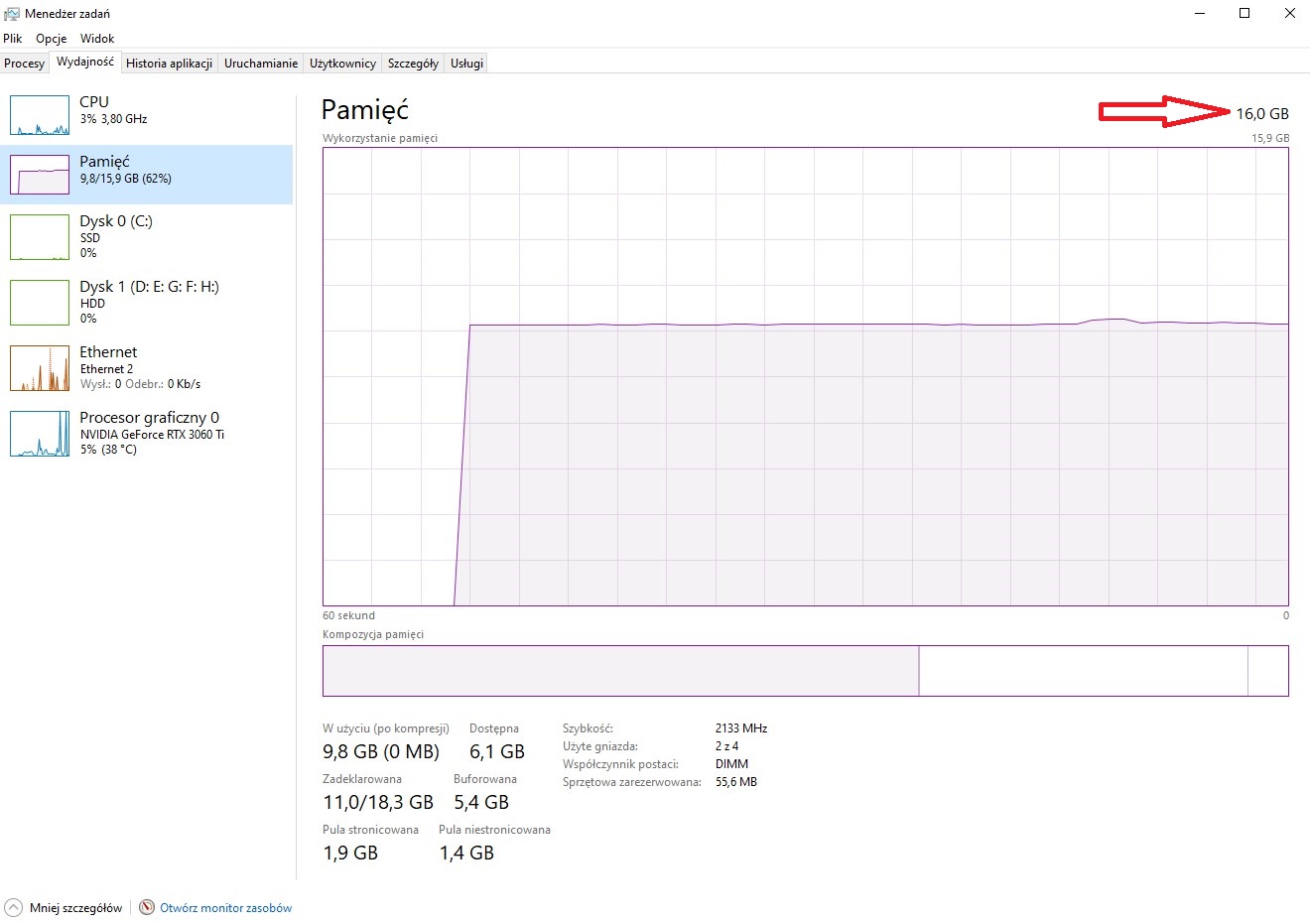
Task: Open Procesor graficzny 0 GPU graph
Action: (40, 434)
